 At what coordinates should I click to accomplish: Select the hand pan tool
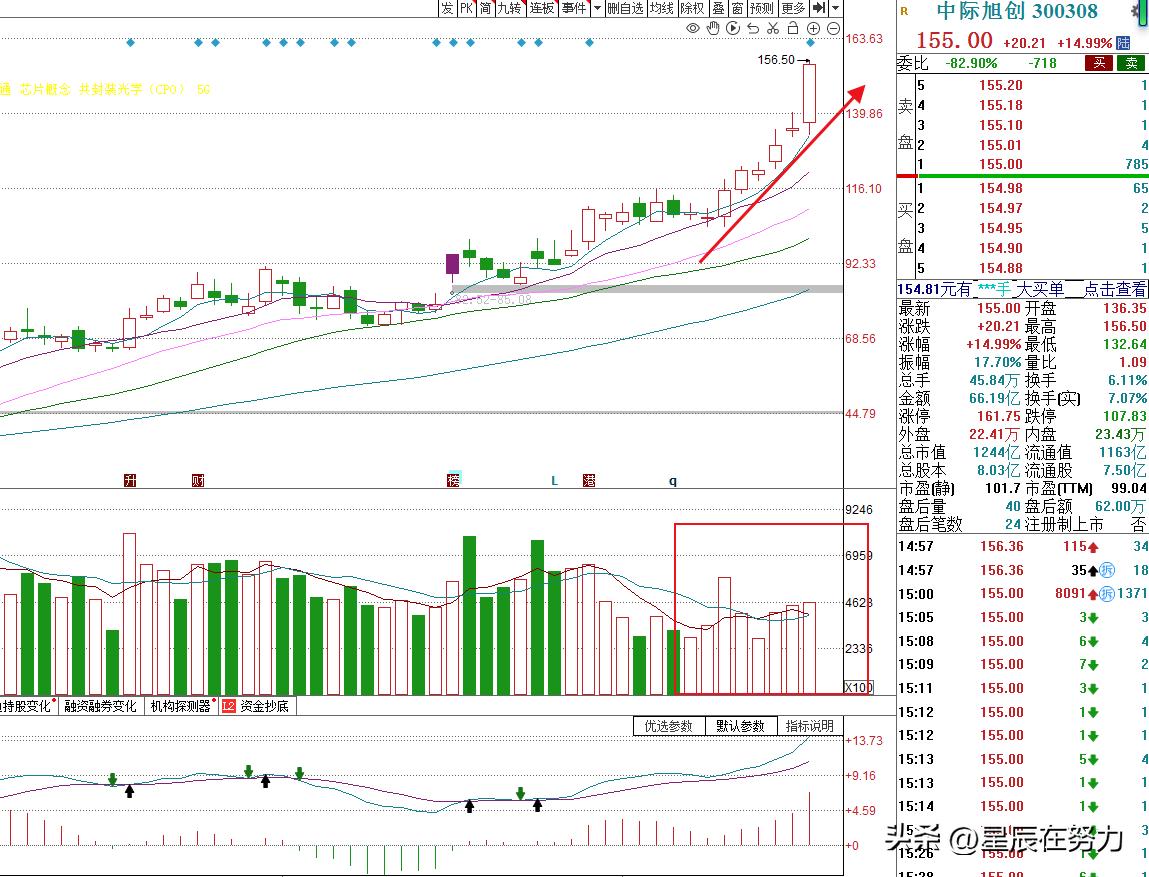tap(713, 29)
